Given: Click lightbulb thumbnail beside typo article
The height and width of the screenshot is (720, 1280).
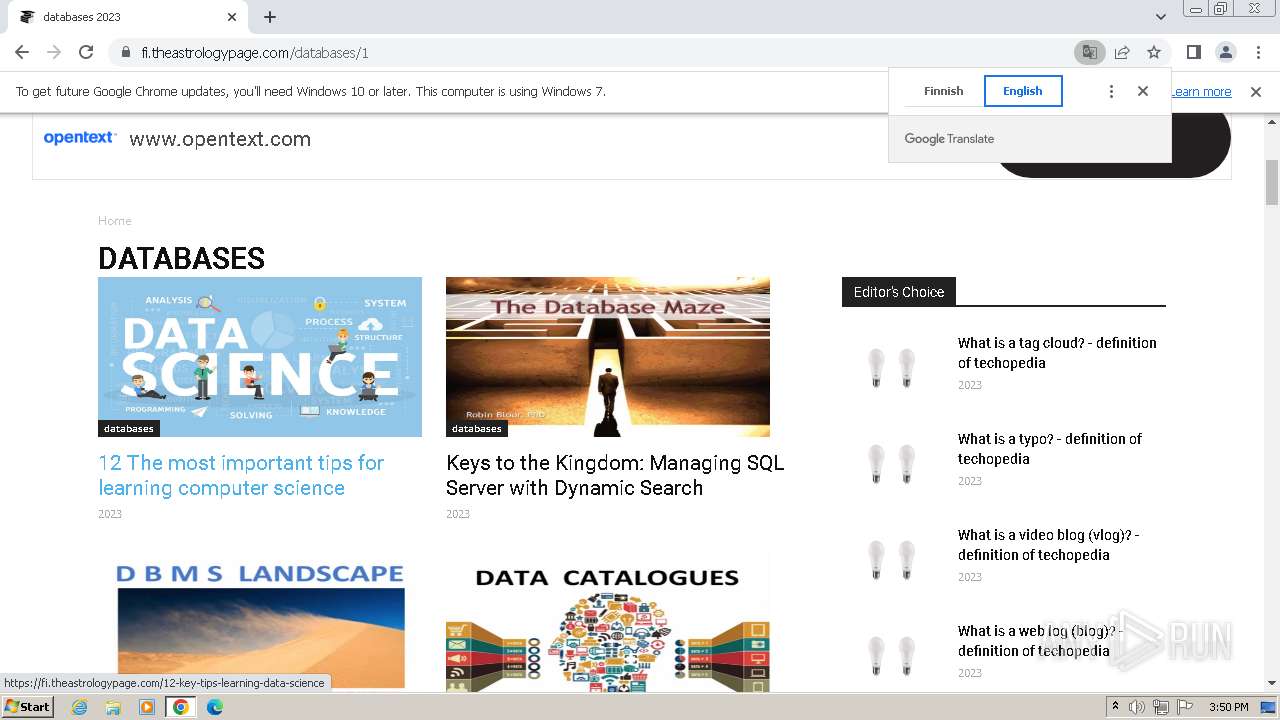Looking at the screenshot, I should point(892,464).
